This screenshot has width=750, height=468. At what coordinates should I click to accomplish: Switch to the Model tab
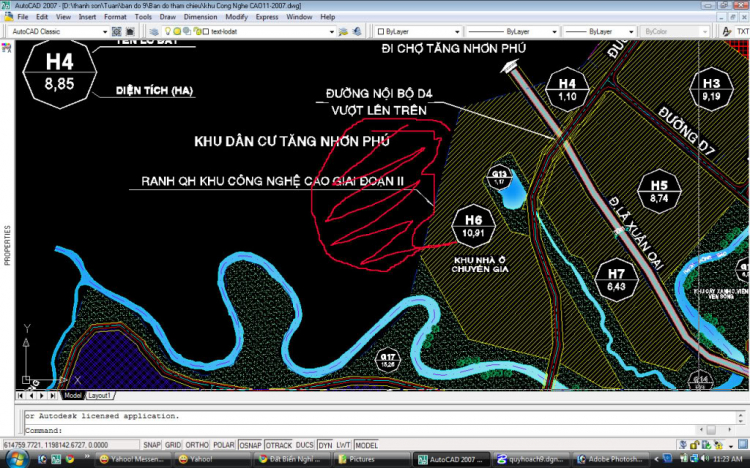click(x=73, y=395)
